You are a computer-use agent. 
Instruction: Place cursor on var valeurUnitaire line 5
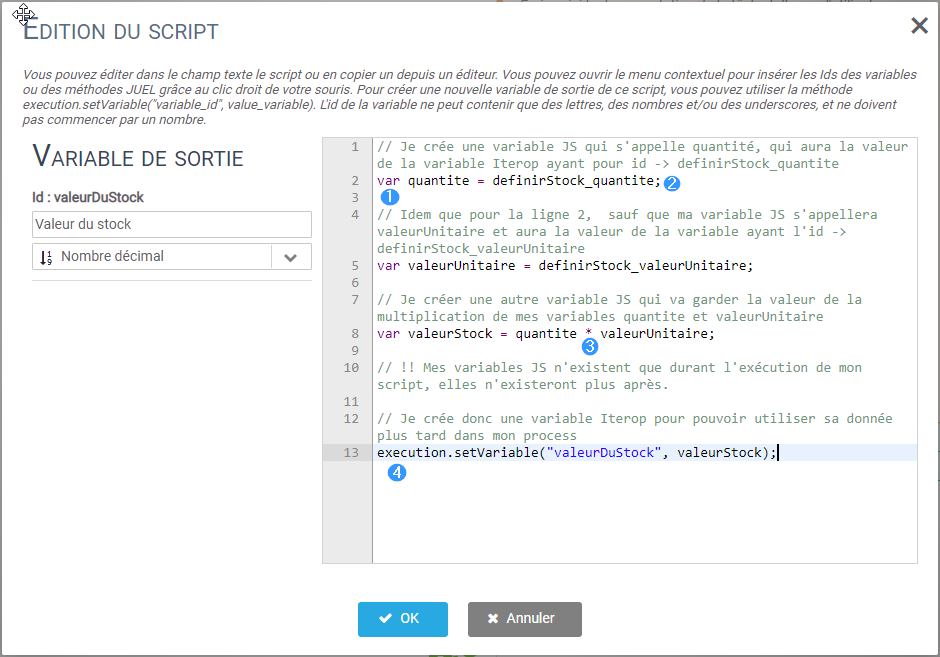[565, 266]
